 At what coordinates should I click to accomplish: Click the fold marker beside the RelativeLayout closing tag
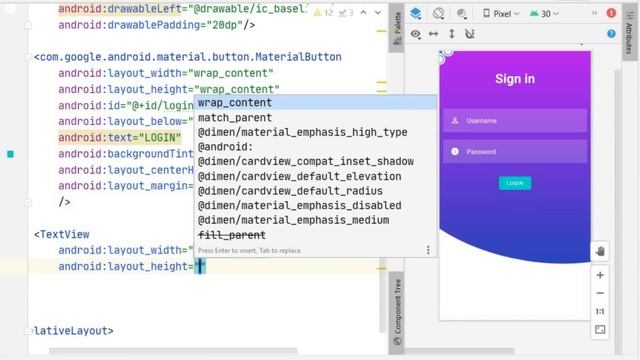(28, 331)
